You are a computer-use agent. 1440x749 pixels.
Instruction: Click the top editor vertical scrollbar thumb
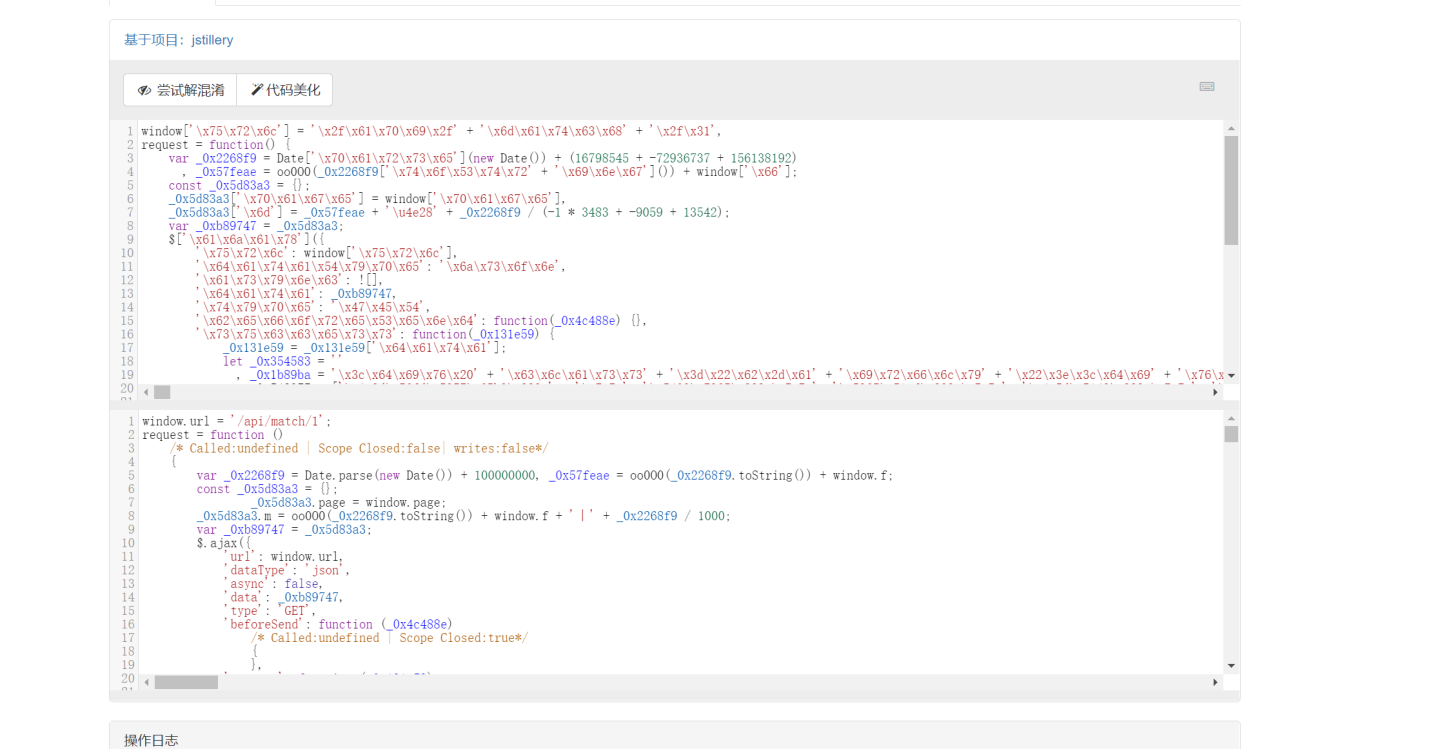click(1231, 190)
